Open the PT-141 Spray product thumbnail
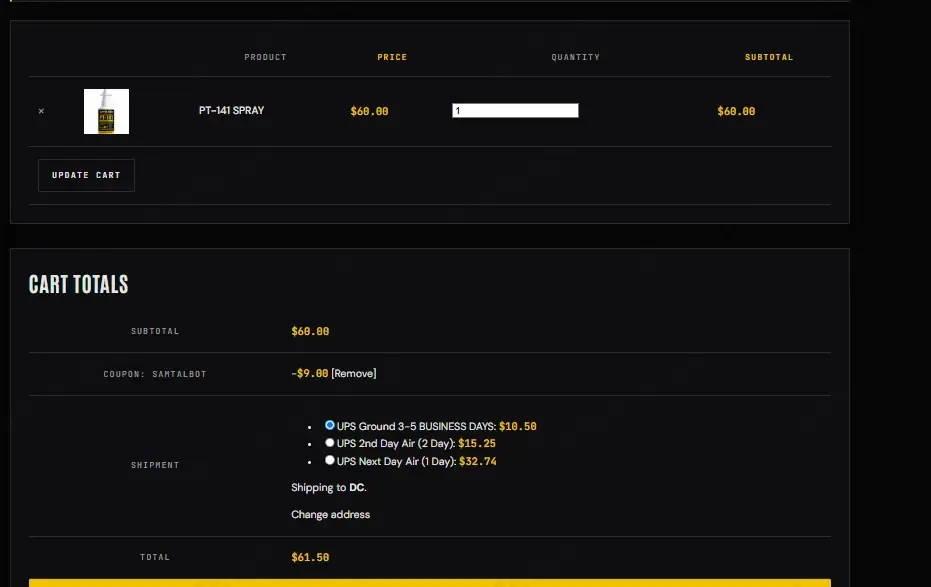 [106, 112]
